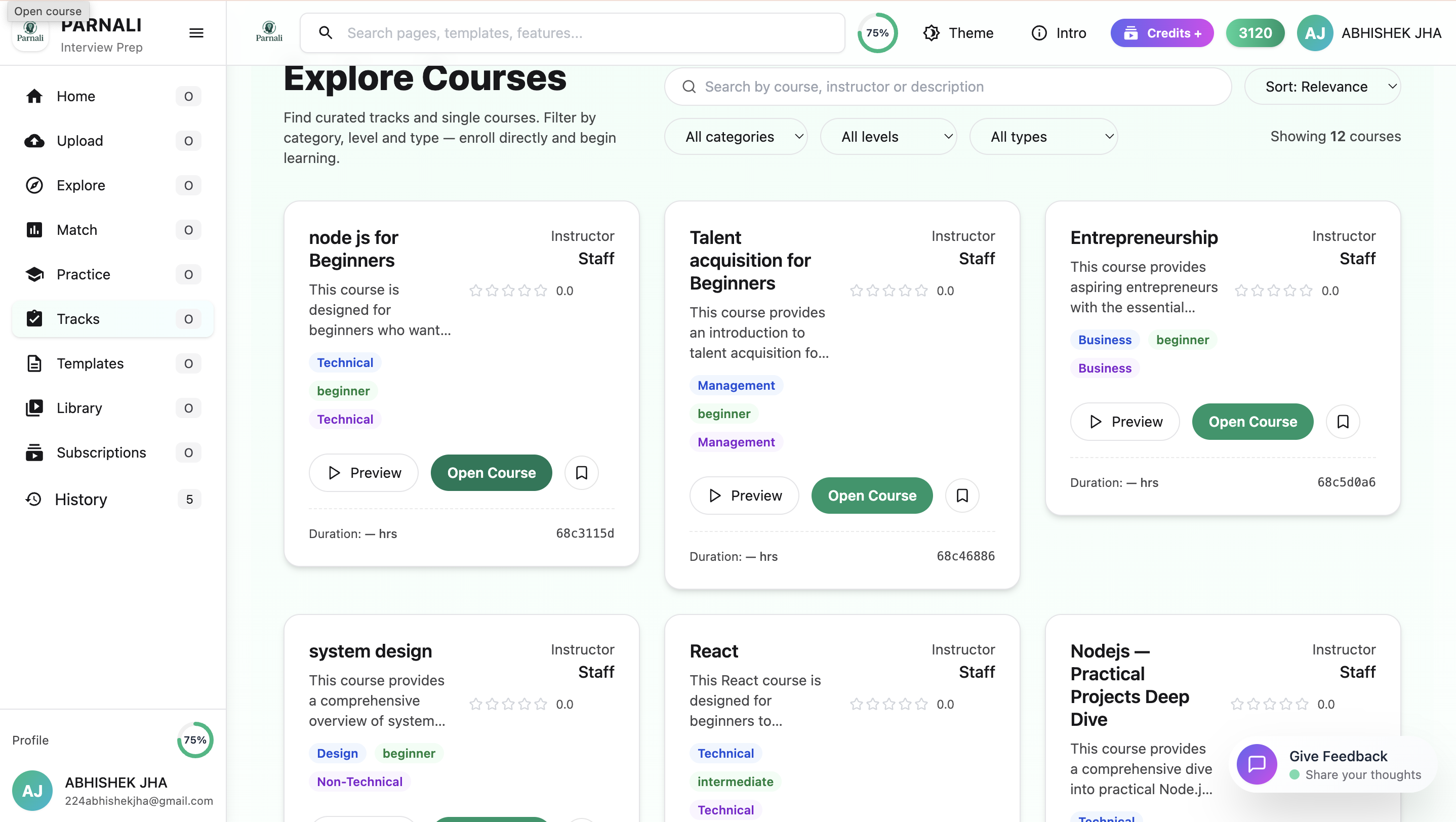Click the 75% profile ring in sidebar
The width and height of the screenshot is (1456, 822).
195,740
